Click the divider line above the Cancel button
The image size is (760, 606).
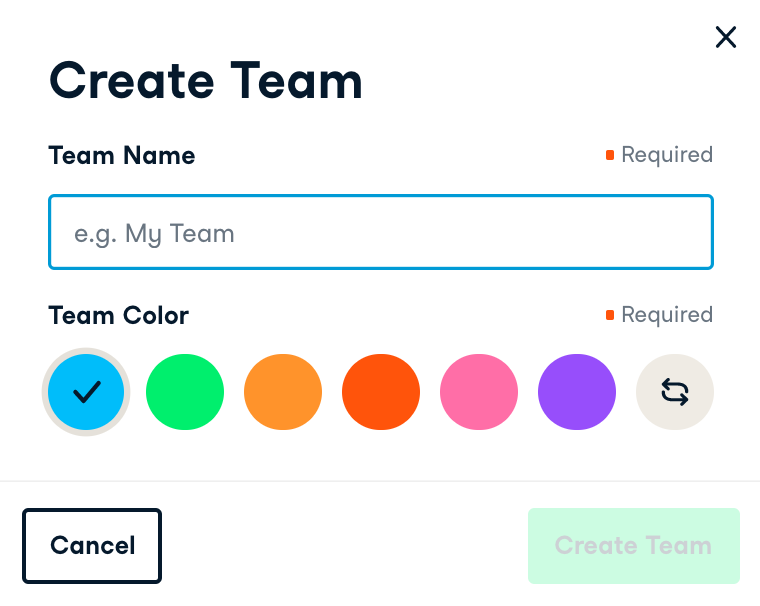[380, 481]
